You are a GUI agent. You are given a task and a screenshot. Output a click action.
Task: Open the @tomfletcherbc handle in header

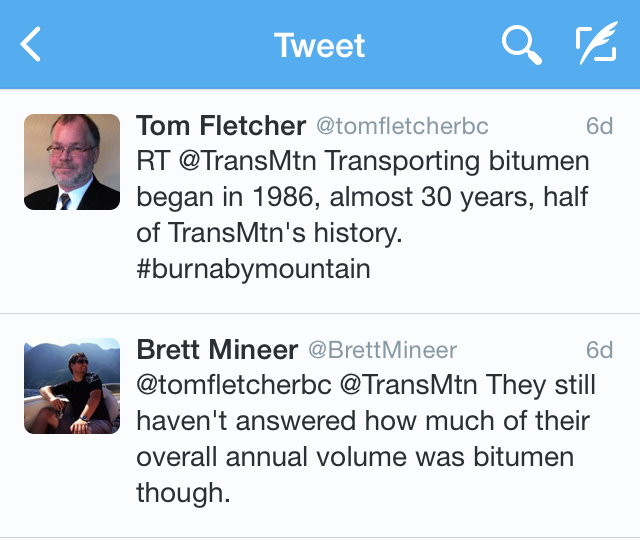coord(402,126)
